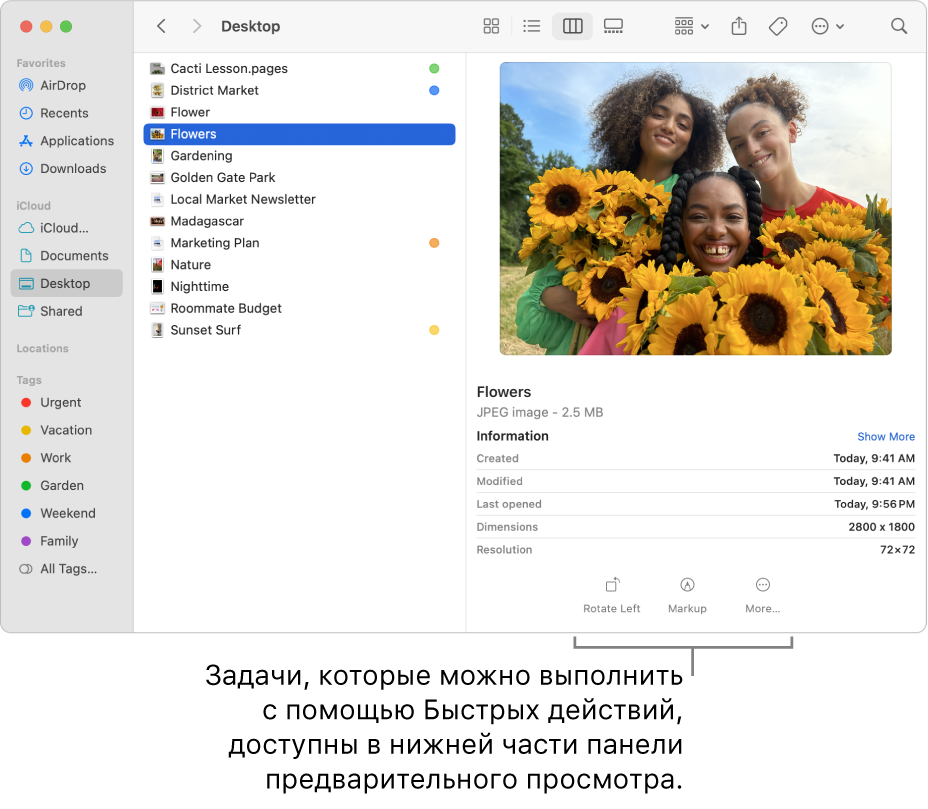This screenshot has height=809, width=928.
Task: Go back with the left chevron button
Action: point(161,26)
